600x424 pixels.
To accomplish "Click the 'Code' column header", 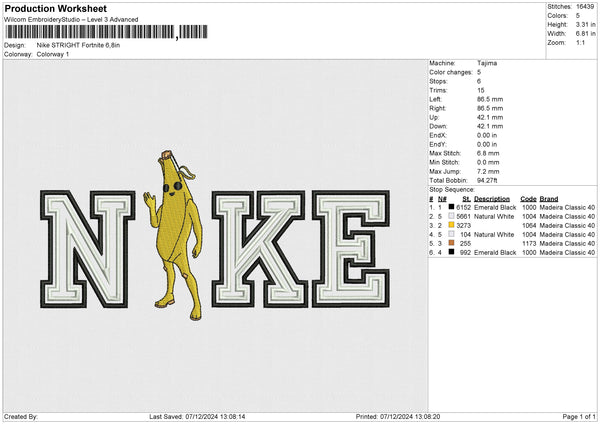I will click(528, 199).
